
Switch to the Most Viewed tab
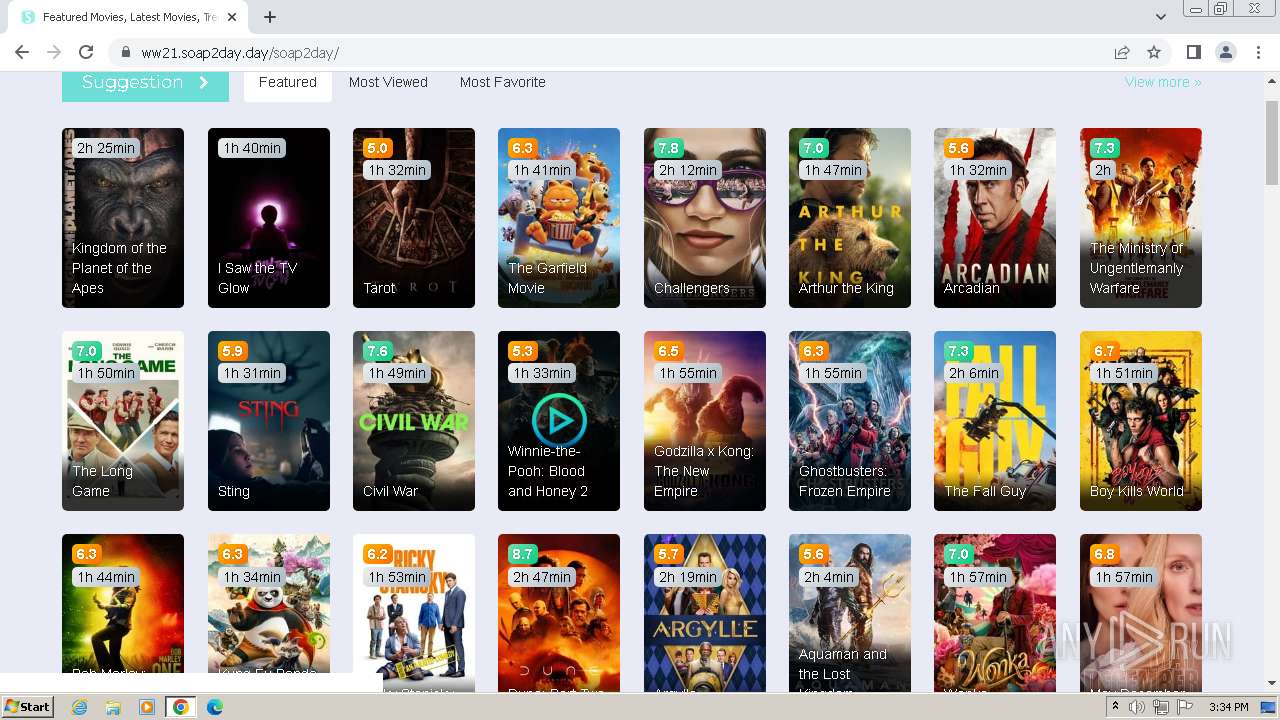pos(388,83)
